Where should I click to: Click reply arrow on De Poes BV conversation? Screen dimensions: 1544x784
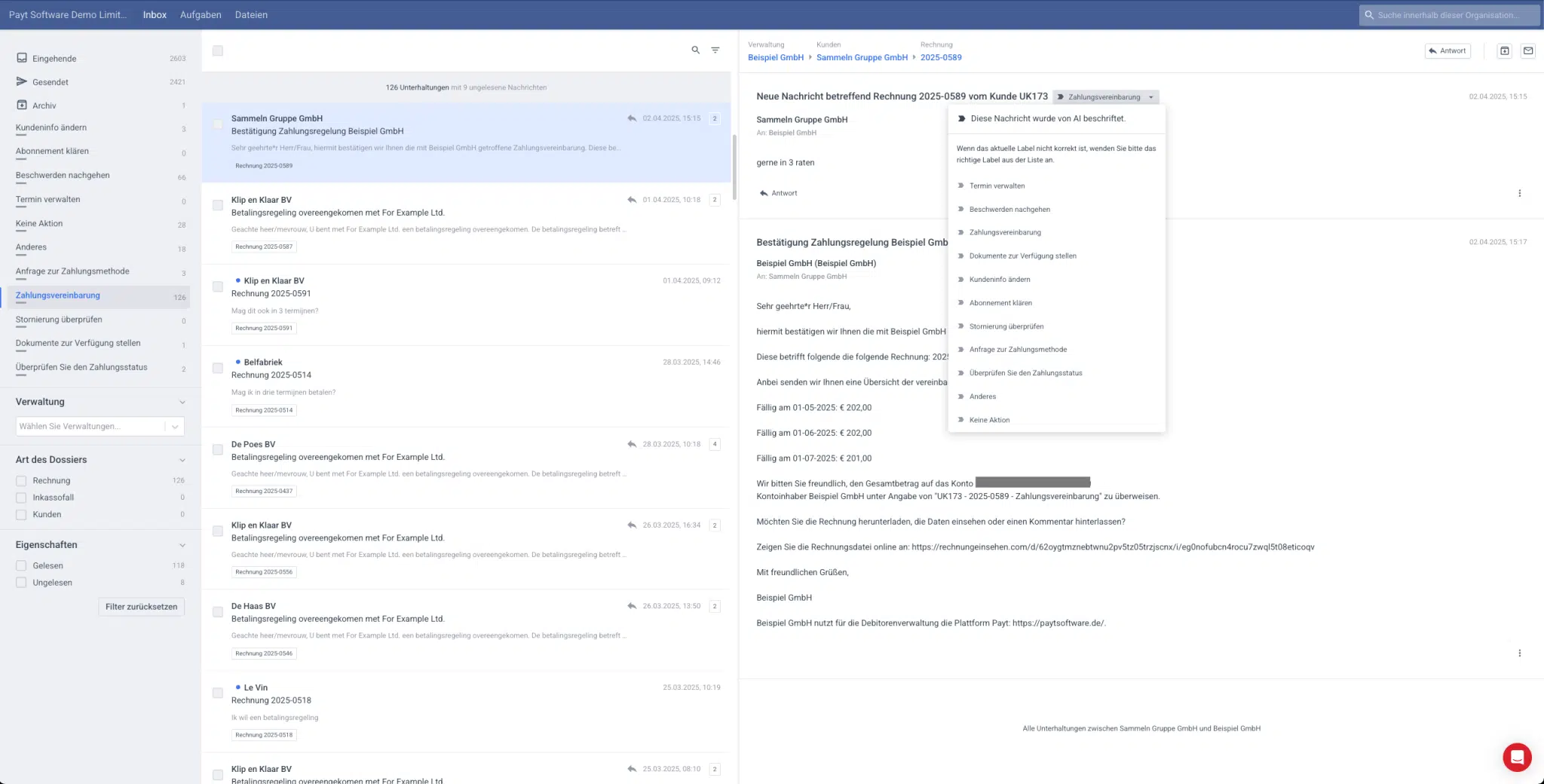[x=632, y=444]
